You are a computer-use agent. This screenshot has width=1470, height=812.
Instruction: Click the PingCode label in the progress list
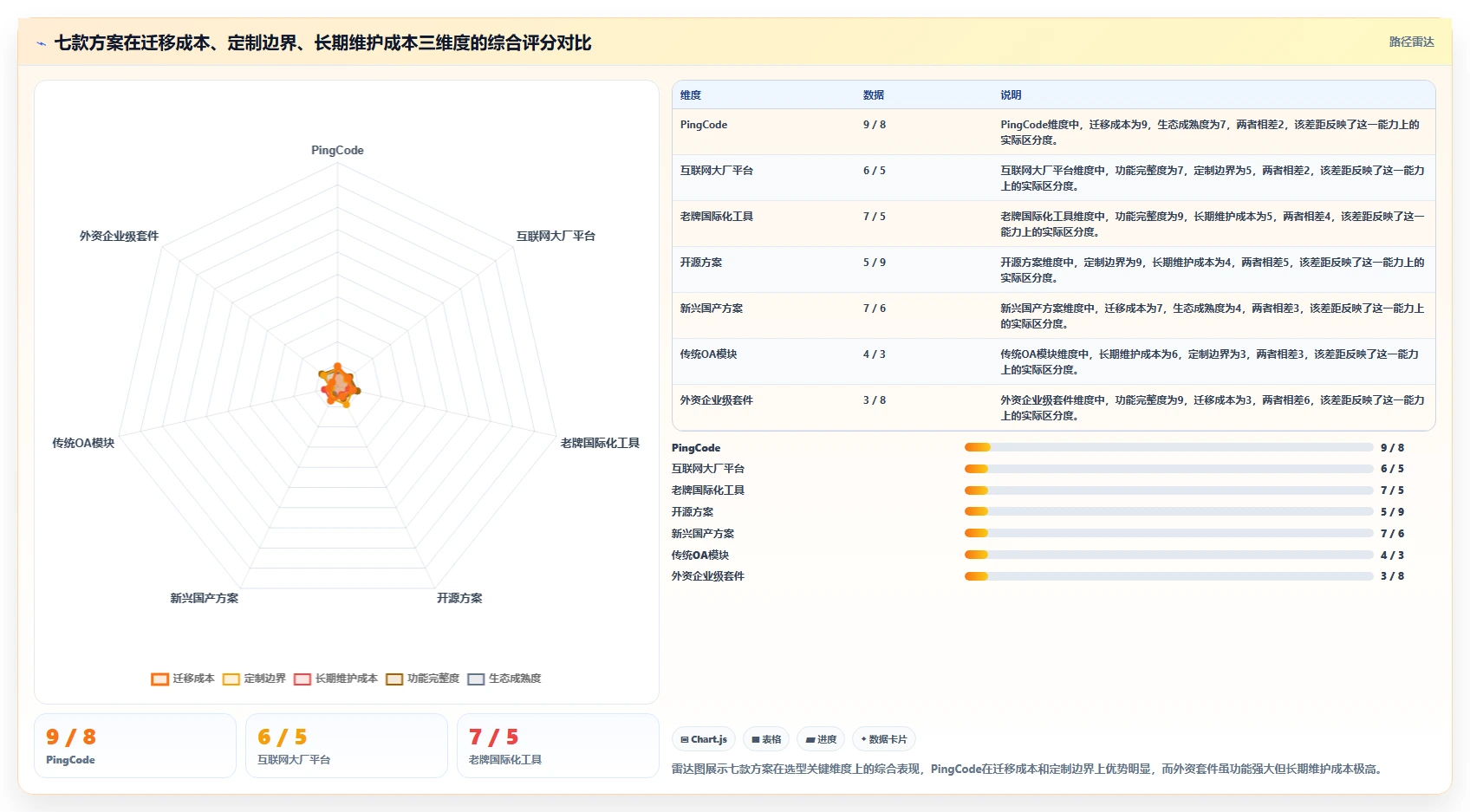696,448
